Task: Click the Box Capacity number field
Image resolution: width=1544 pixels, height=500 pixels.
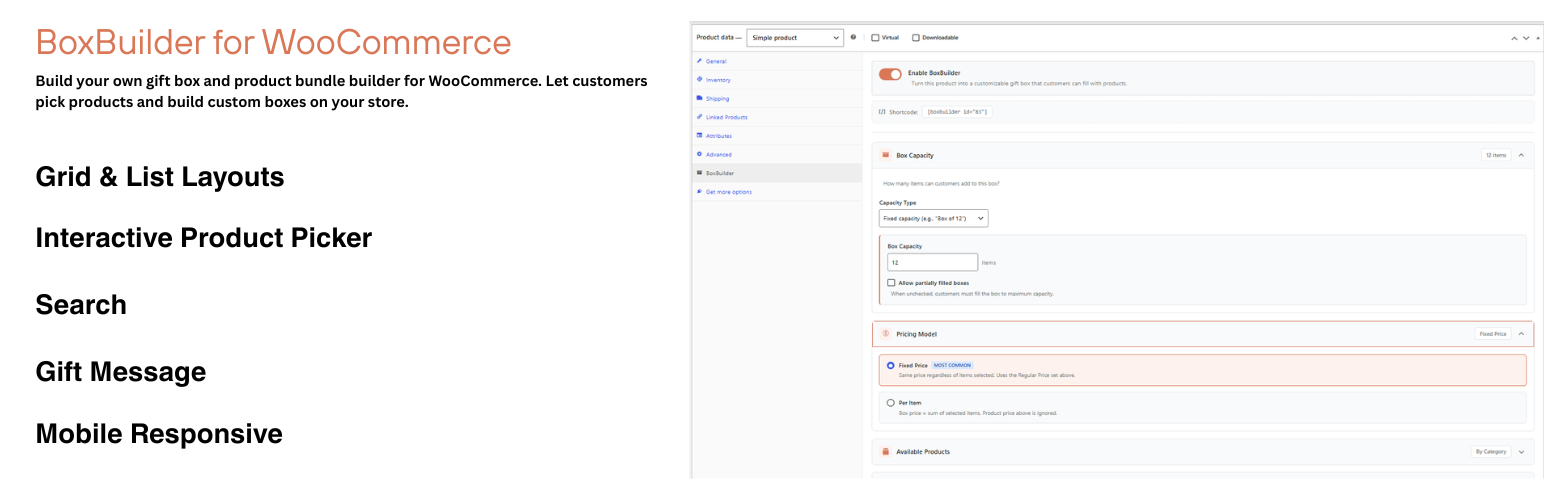Action: [933, 262]
